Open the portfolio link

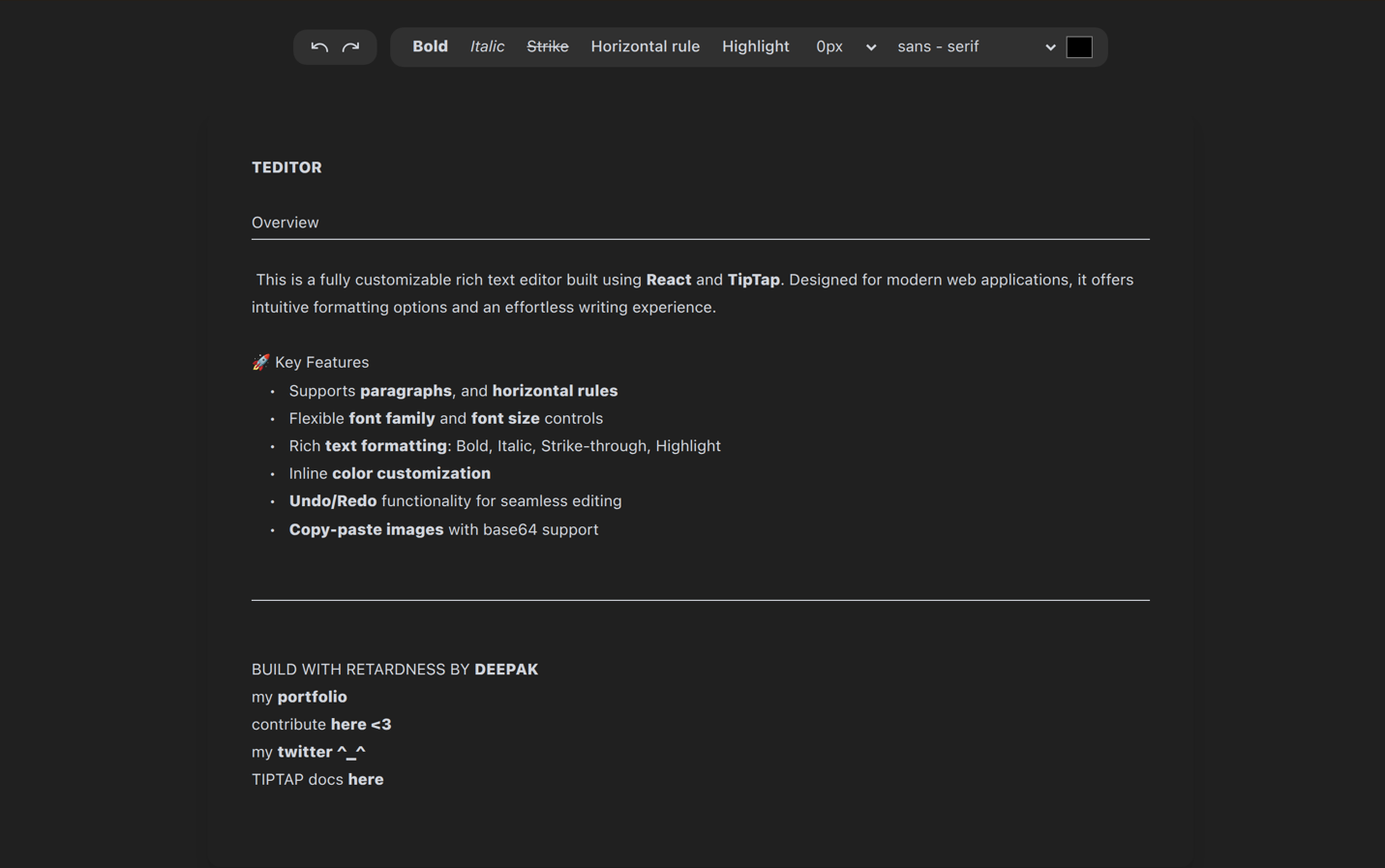(x=312, y=697)
